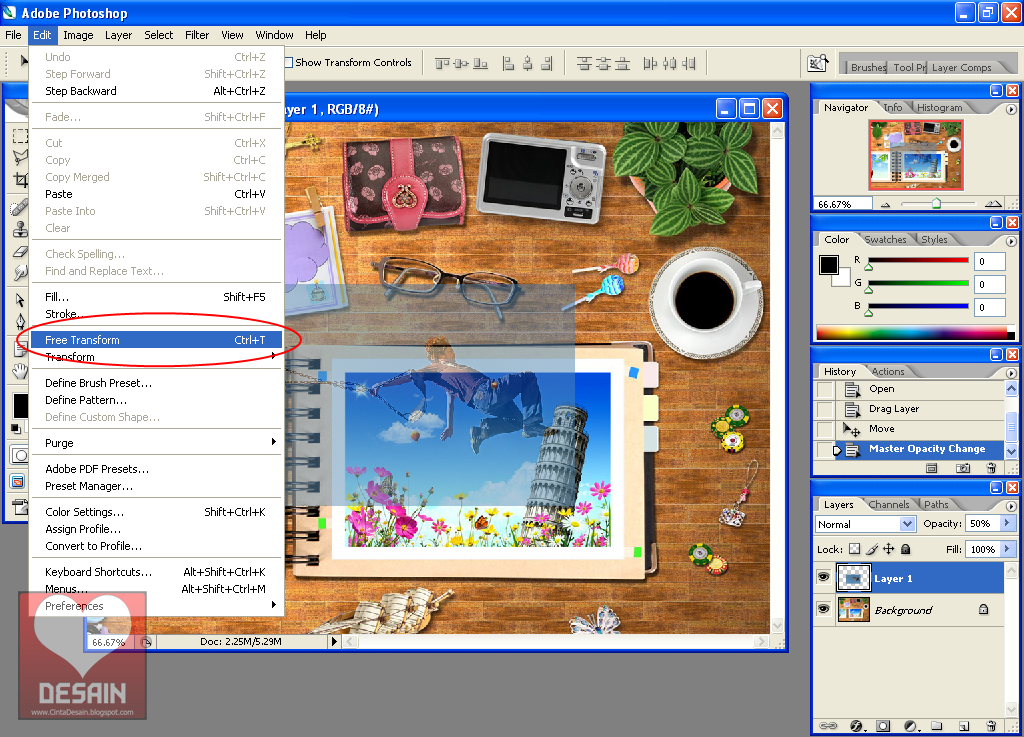Click the Jump to ImageReady icon
The image size is (1024, 737).
click(20, 507)
